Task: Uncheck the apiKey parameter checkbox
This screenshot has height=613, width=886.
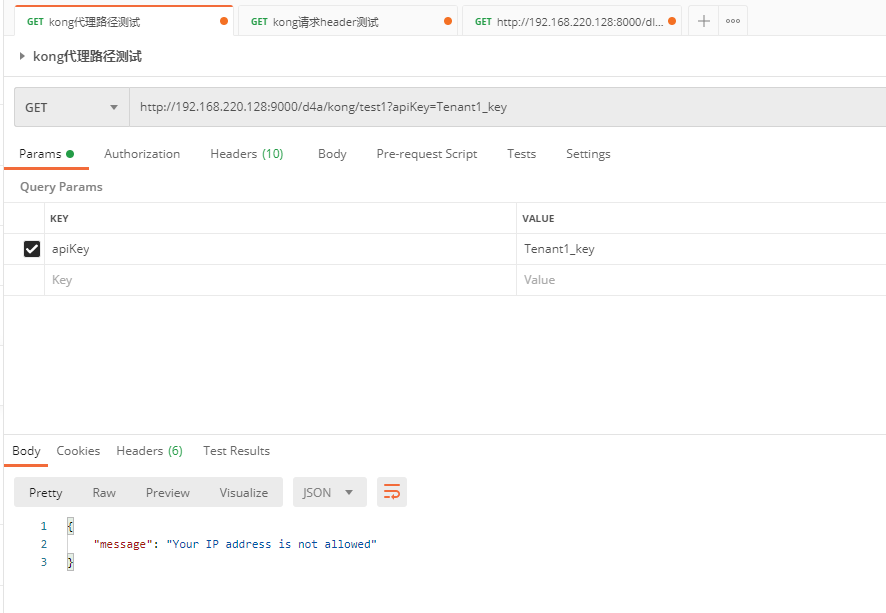Action: click(32, 249)
